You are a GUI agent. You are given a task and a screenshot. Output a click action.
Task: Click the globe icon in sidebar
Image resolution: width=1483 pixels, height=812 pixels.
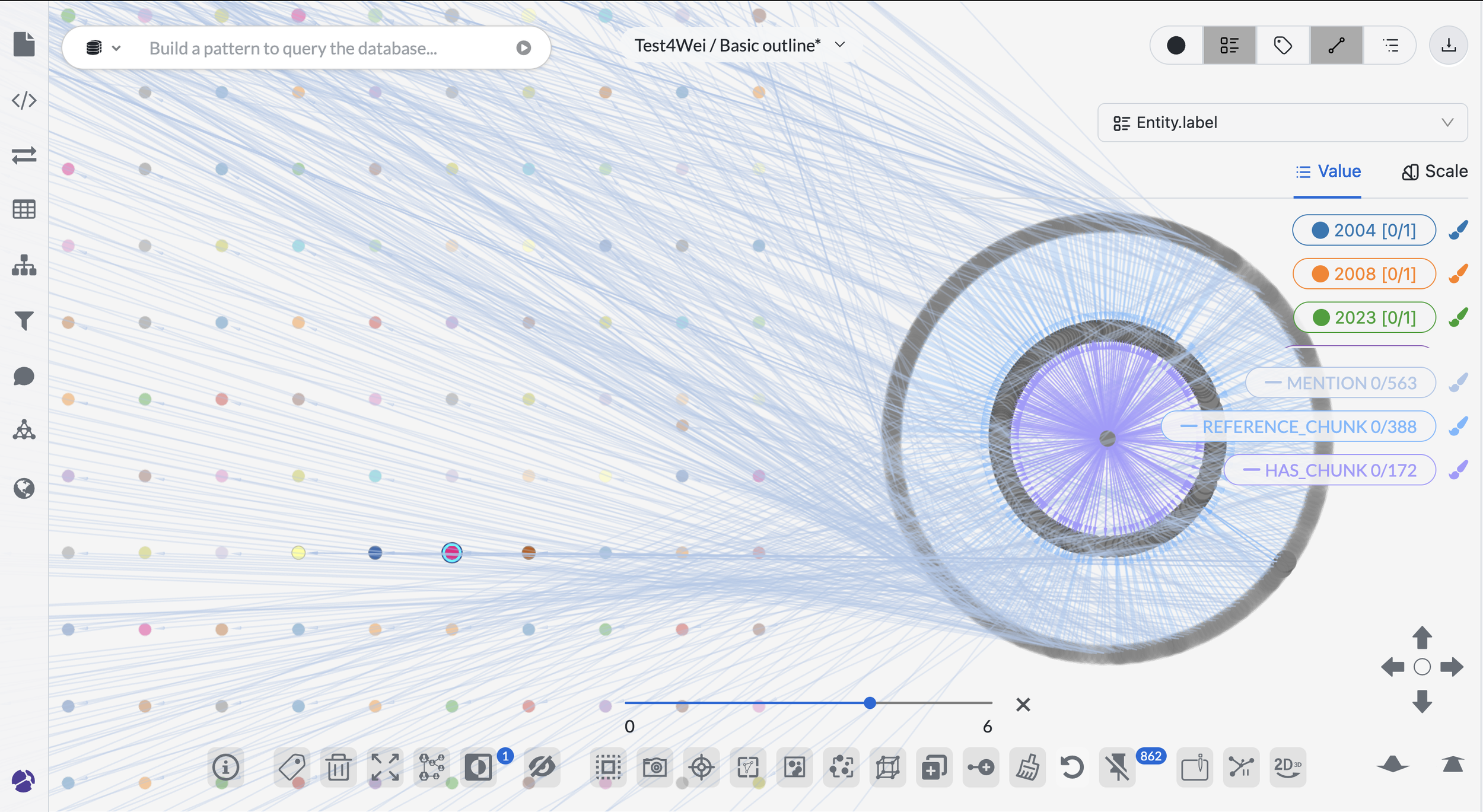[24, 489]
